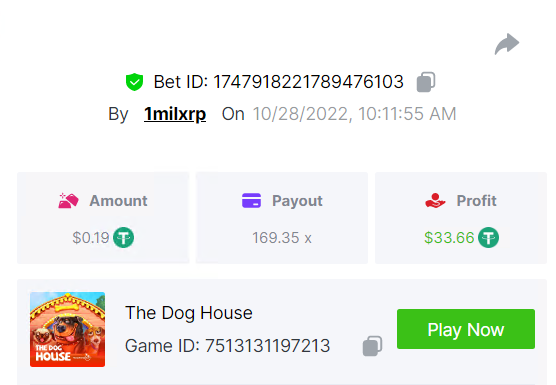Click the purple Payout card icon
The width and height of the screenshot is (556, 385).
(x=251, y=200)
